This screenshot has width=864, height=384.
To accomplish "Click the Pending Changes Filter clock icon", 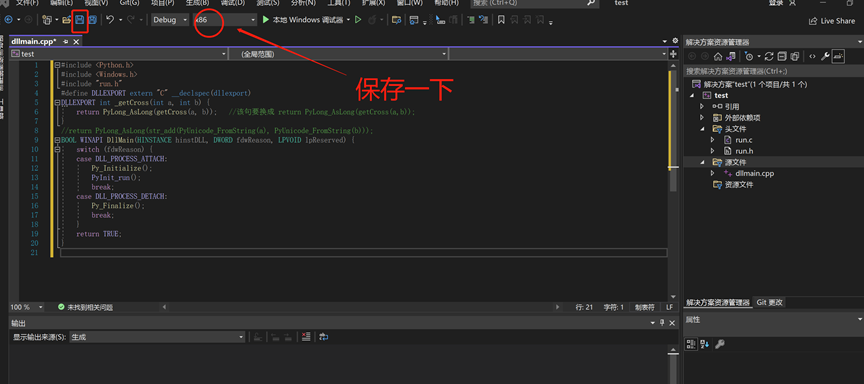I will click(748, 56).
